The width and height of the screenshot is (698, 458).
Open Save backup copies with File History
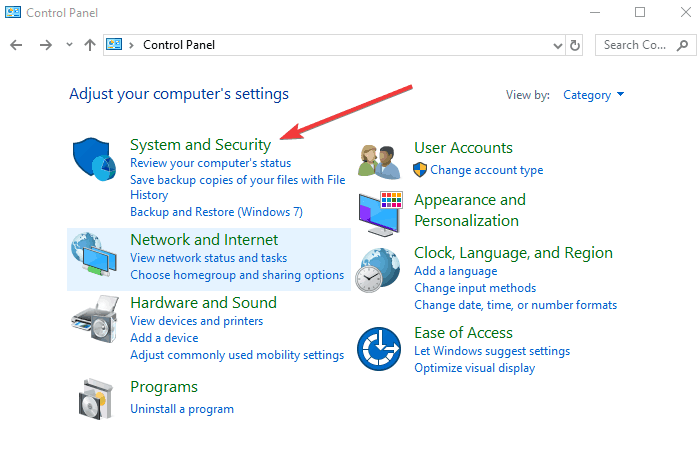(x=238, y=187)
